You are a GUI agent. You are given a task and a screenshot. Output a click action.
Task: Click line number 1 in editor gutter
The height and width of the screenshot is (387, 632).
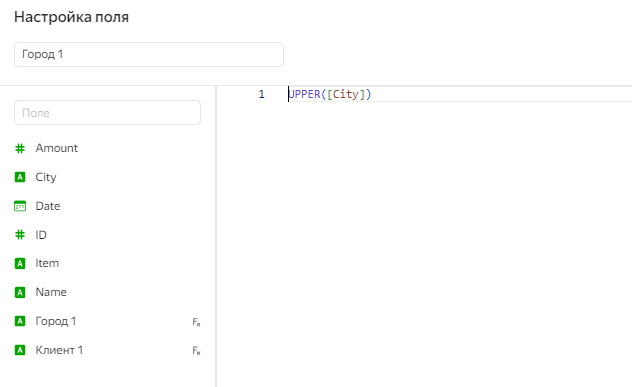tap(261, 94)
